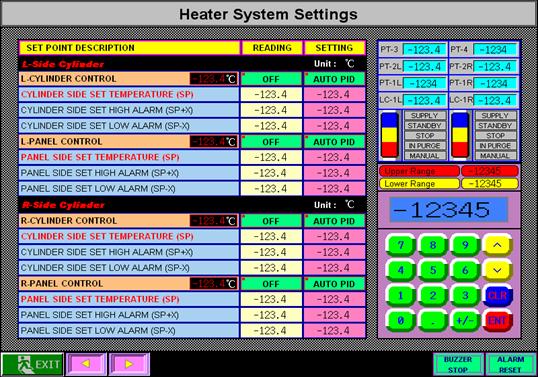The height and width of the screenshot is (377, 538).
Task: Click the ALARM RESET button
Action: pyautogui.click(x=511, y=364)
